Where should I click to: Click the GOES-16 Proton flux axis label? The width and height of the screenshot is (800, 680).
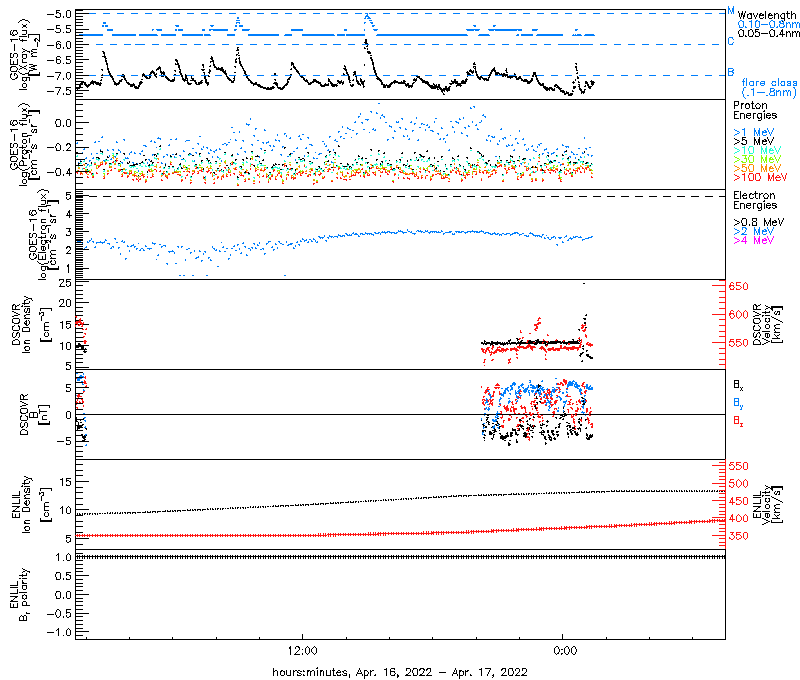point(25,145)
